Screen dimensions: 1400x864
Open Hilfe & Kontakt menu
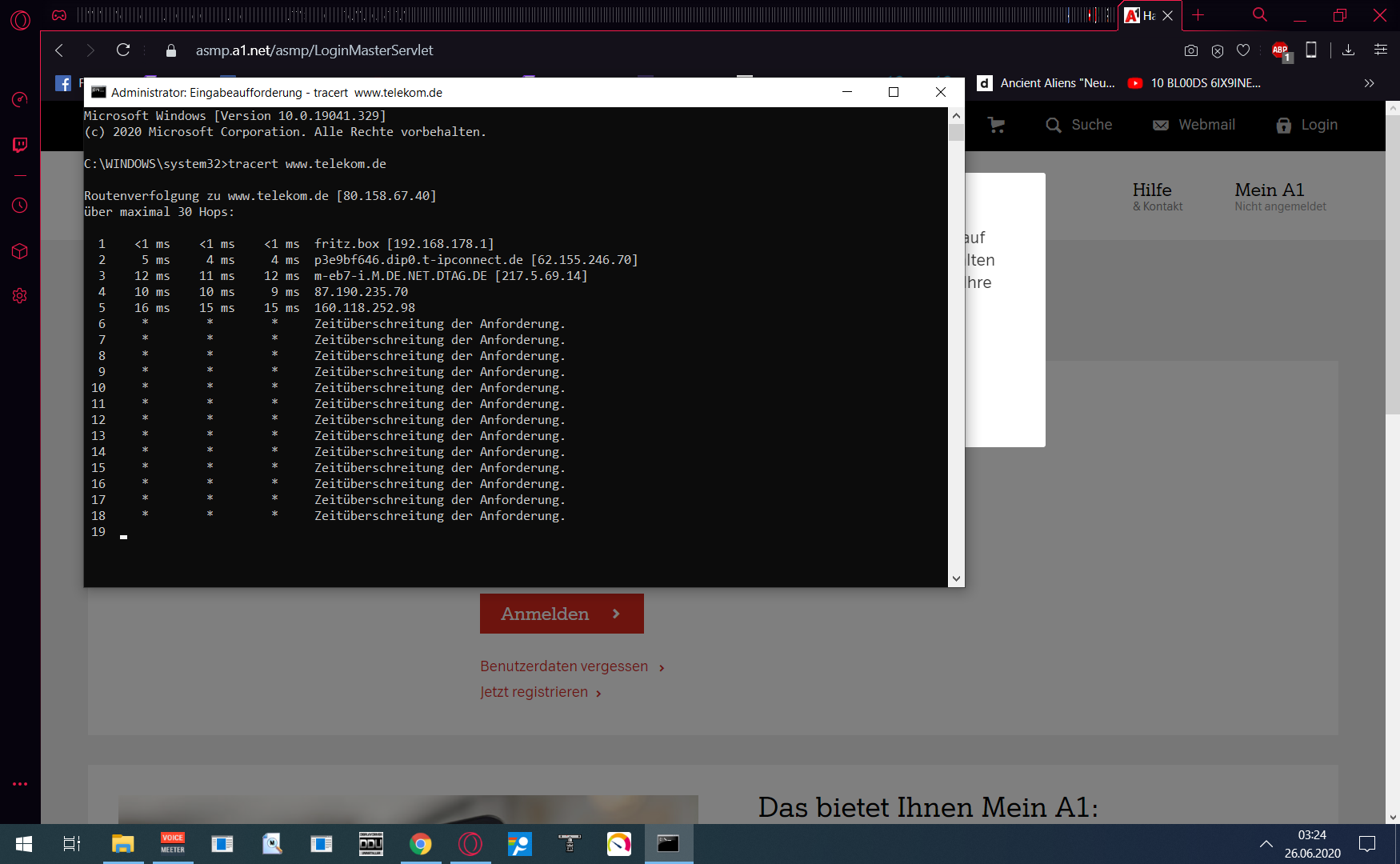coord(1158,196)
